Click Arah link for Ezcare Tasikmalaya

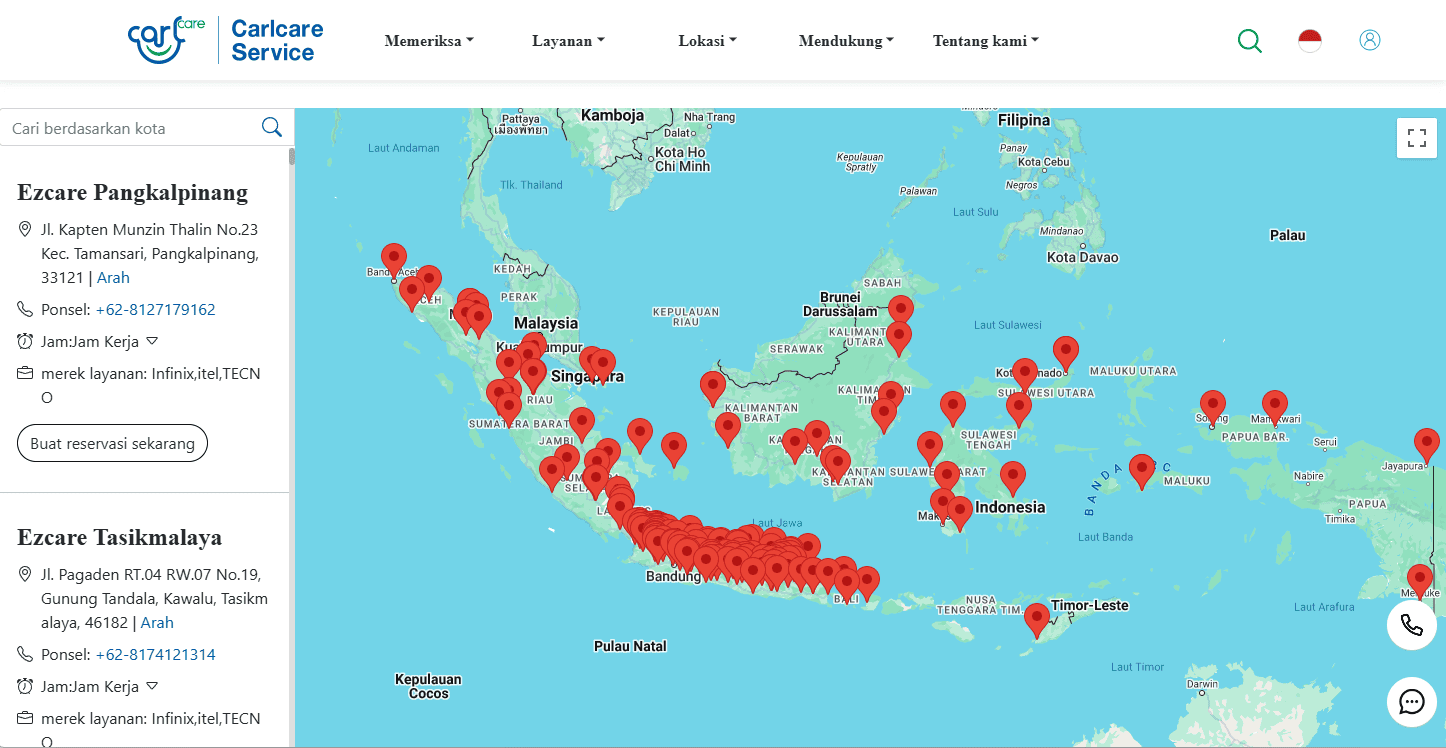click(157, 622)
